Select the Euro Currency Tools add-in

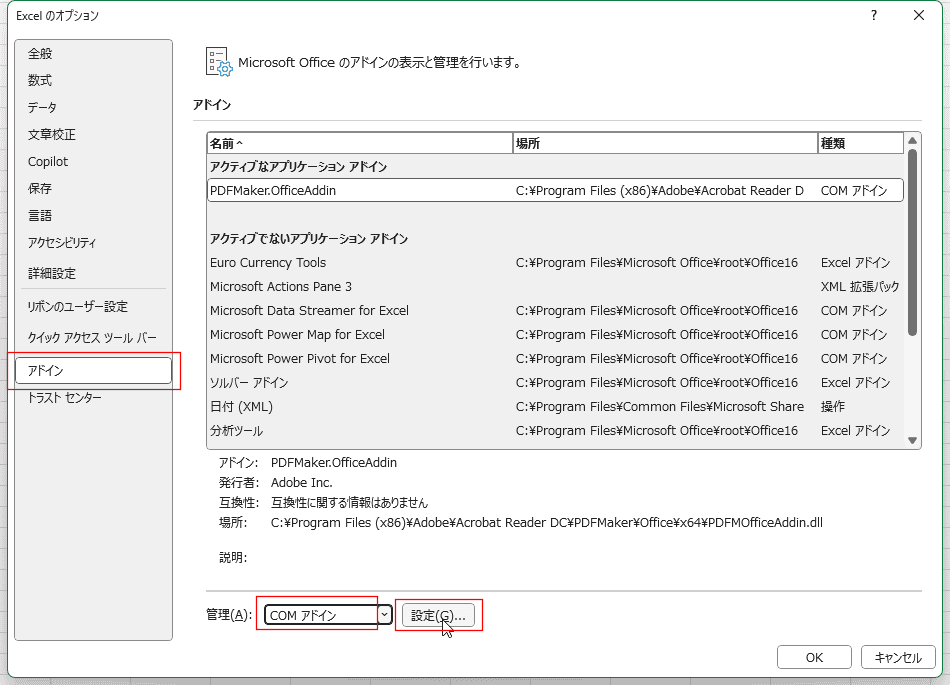268,263
